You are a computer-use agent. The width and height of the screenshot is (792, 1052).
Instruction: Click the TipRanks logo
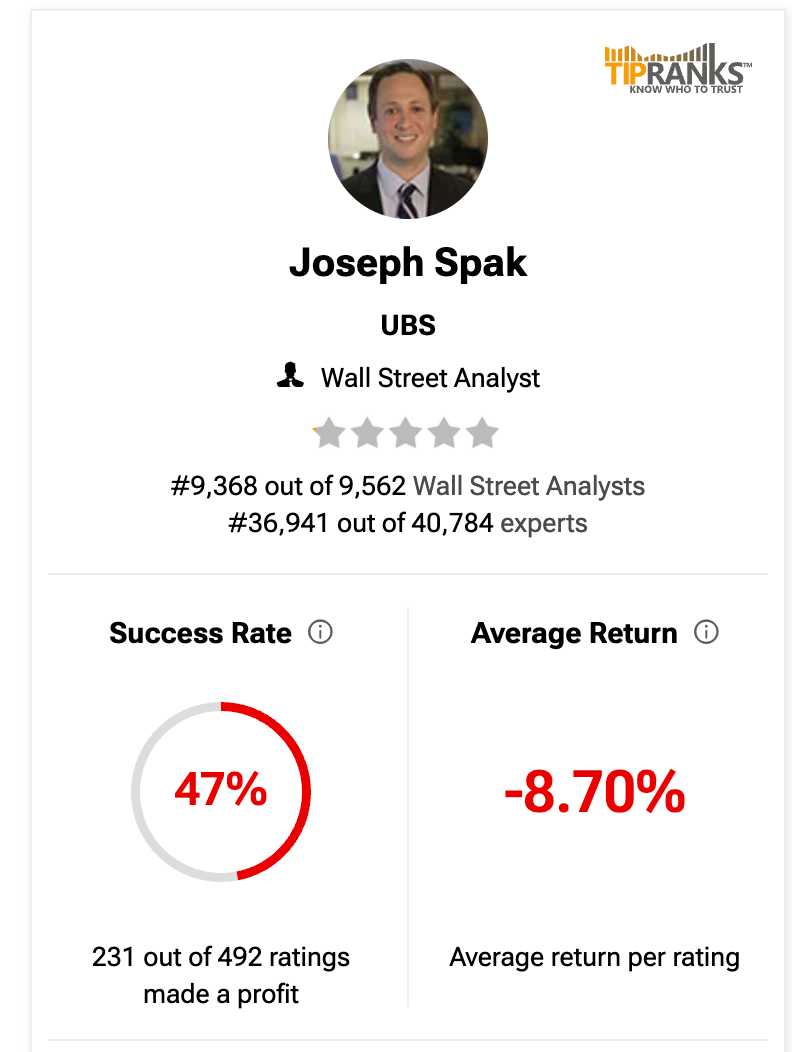point(678,68)
